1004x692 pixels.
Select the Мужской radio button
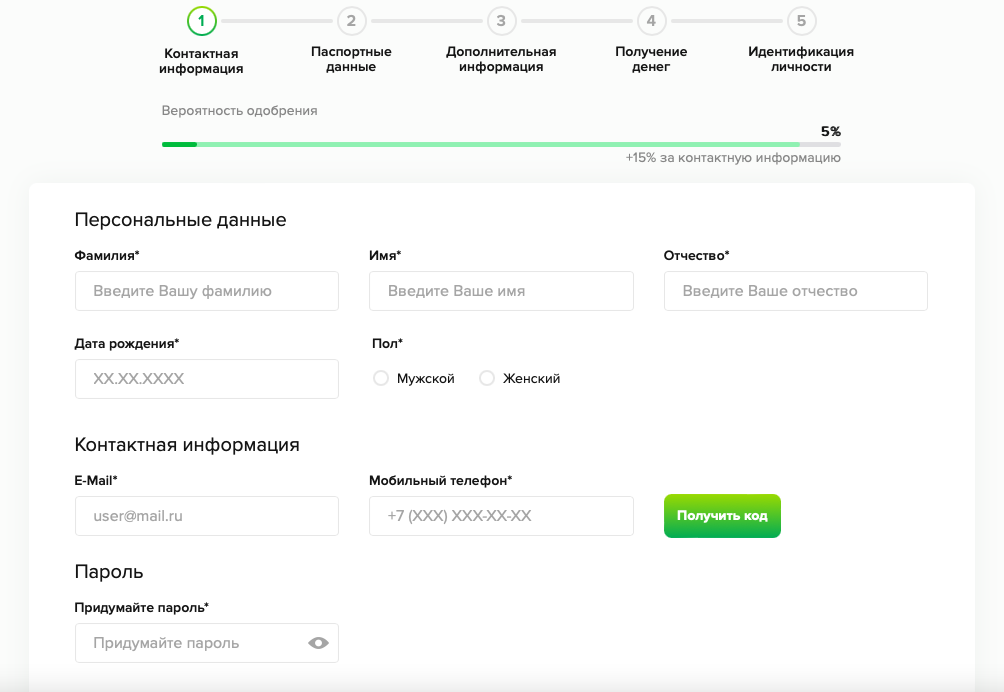381,378
